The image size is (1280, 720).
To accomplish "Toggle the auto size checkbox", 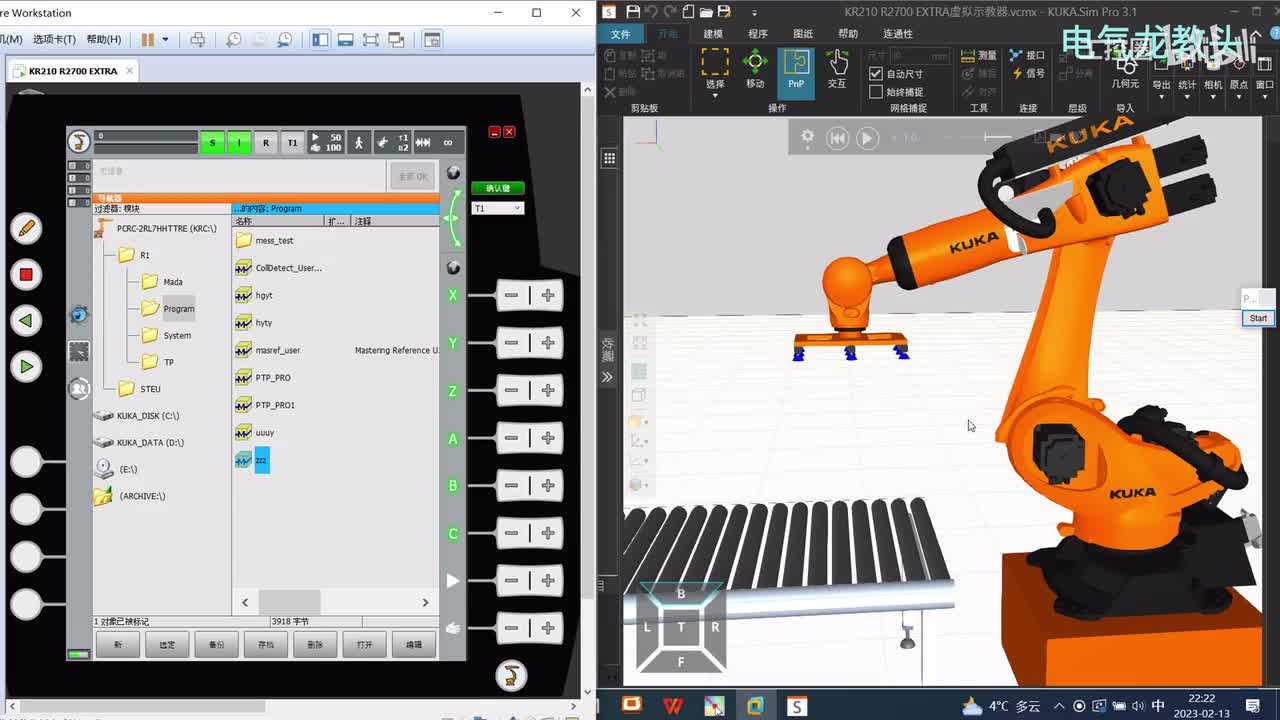I will coord(876,74).
